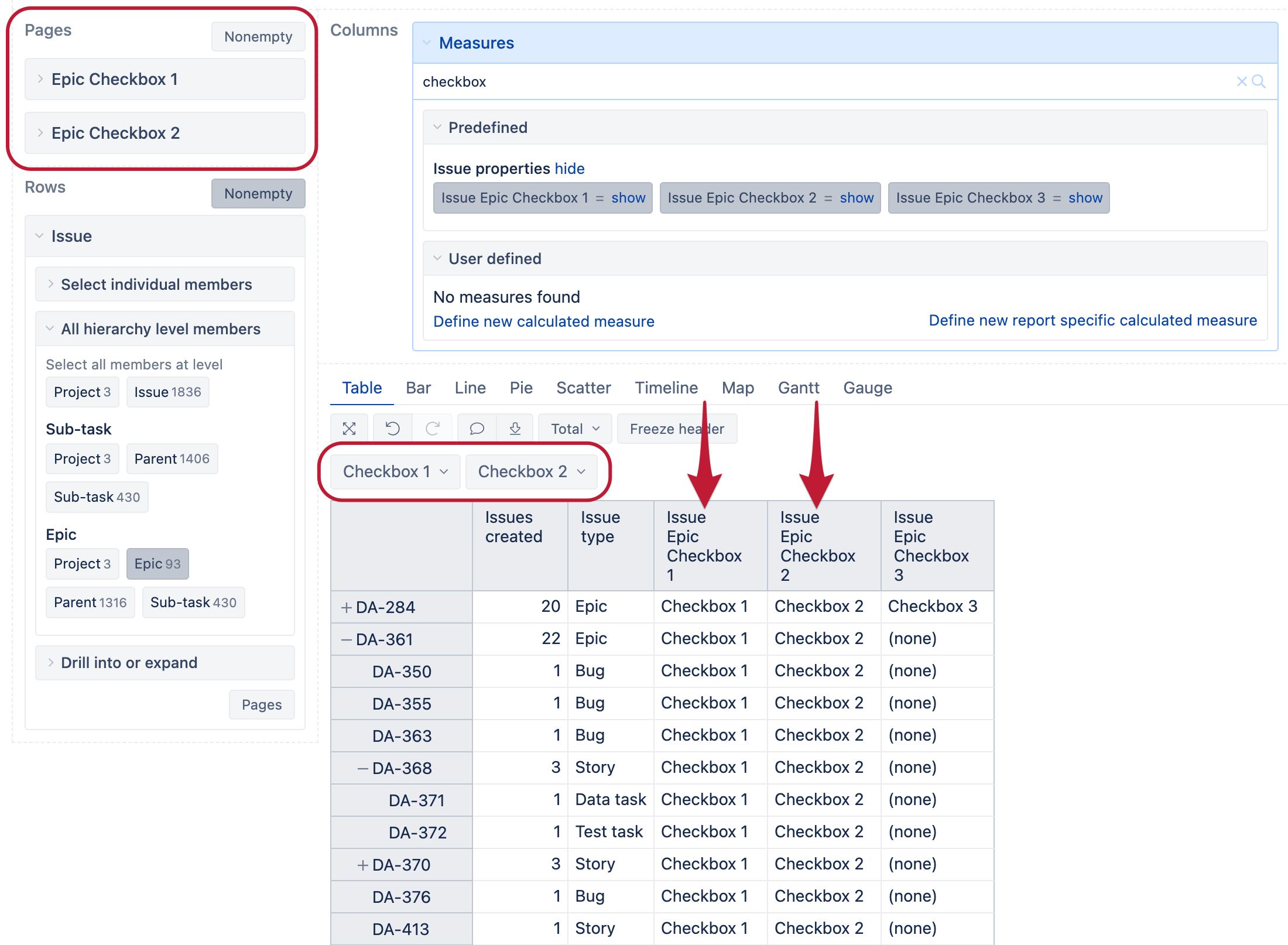Expand row DA-284 with plus icon

346,608
